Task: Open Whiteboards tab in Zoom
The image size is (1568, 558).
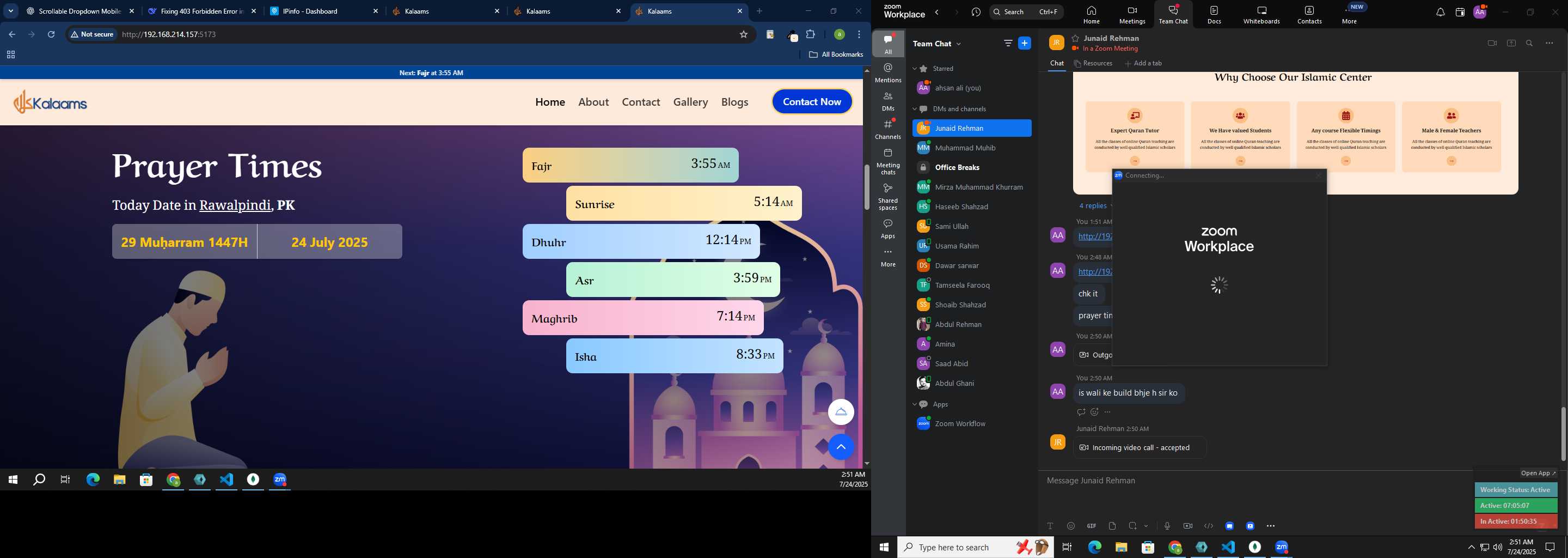Action: pyautogui.click(x=1261, y=15)
